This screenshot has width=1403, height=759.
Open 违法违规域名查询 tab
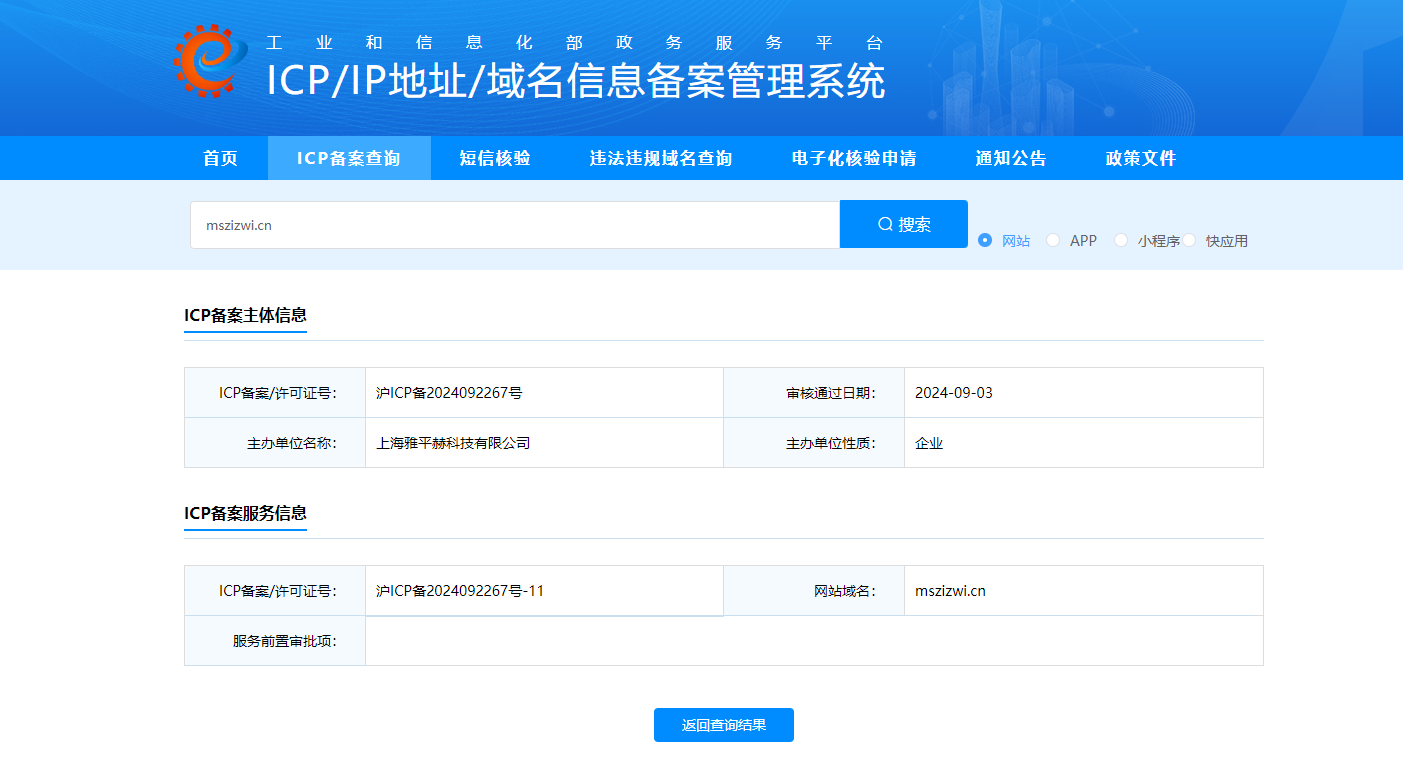click(x=661, y=158)
